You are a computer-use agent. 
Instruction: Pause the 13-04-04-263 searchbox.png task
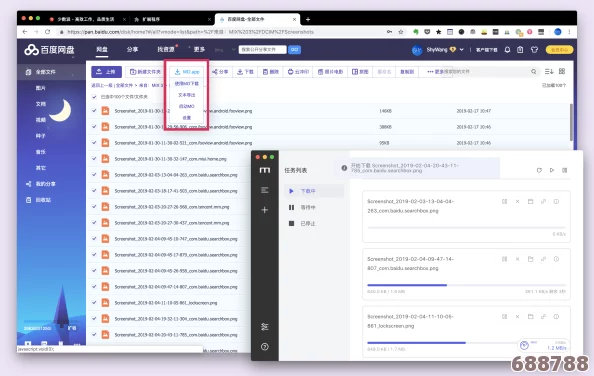click(x=504, y=201)
